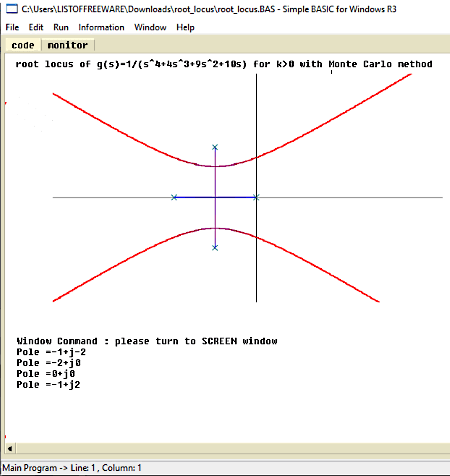
Task: Open the Help menu
Action: [185, 27]
